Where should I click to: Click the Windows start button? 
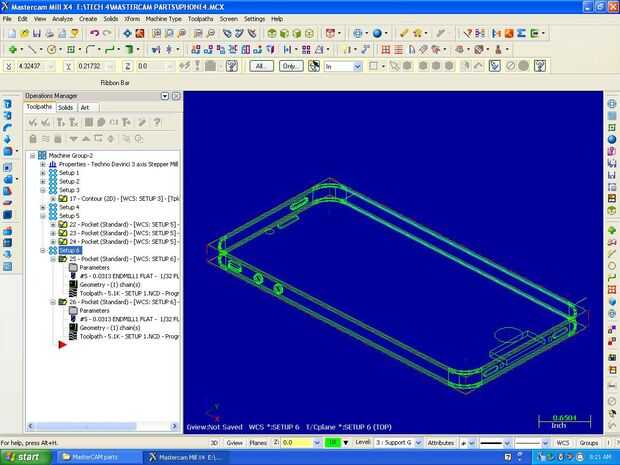[x=26, y=457]
